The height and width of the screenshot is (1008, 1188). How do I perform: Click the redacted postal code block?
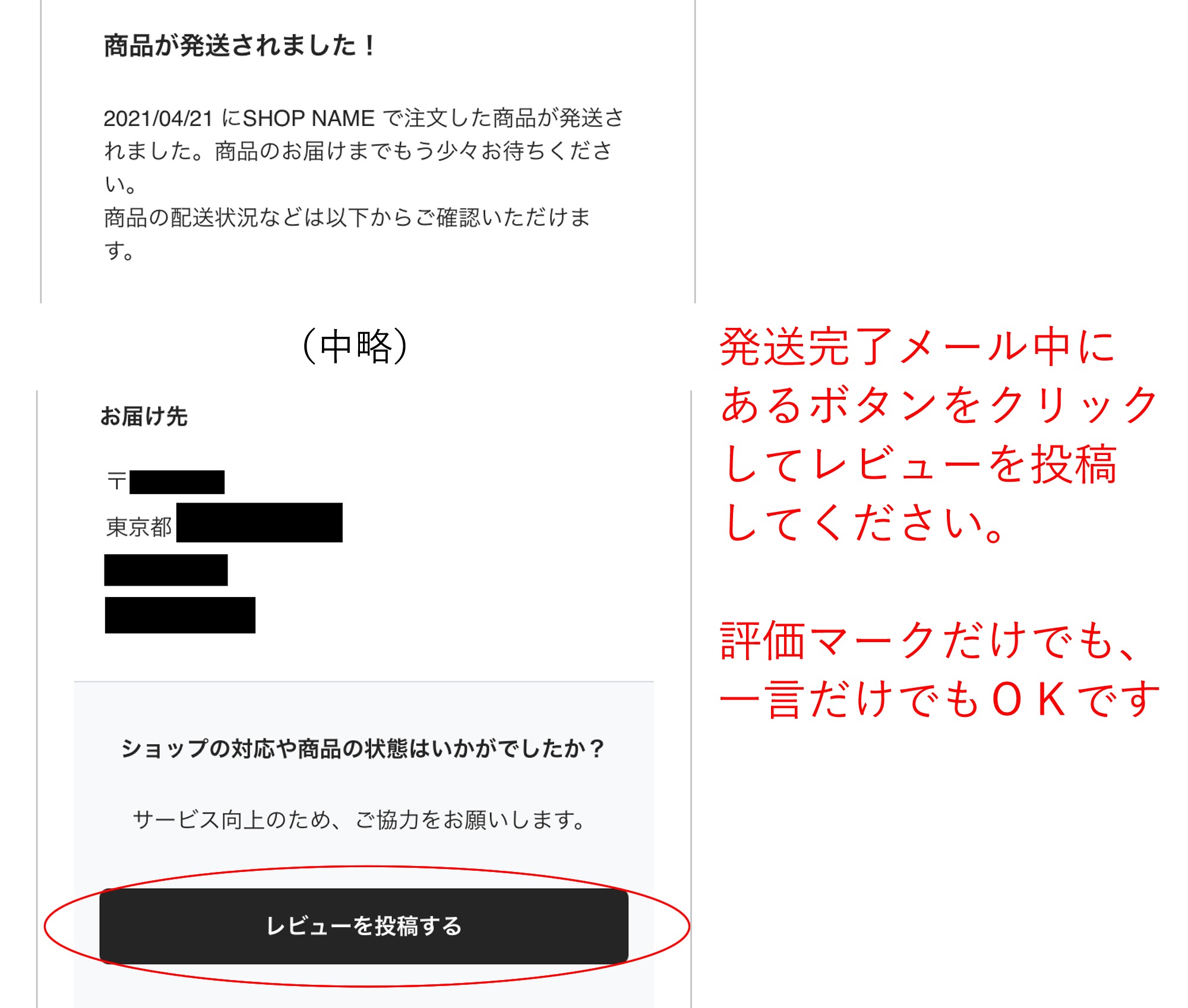click(177, 482)
